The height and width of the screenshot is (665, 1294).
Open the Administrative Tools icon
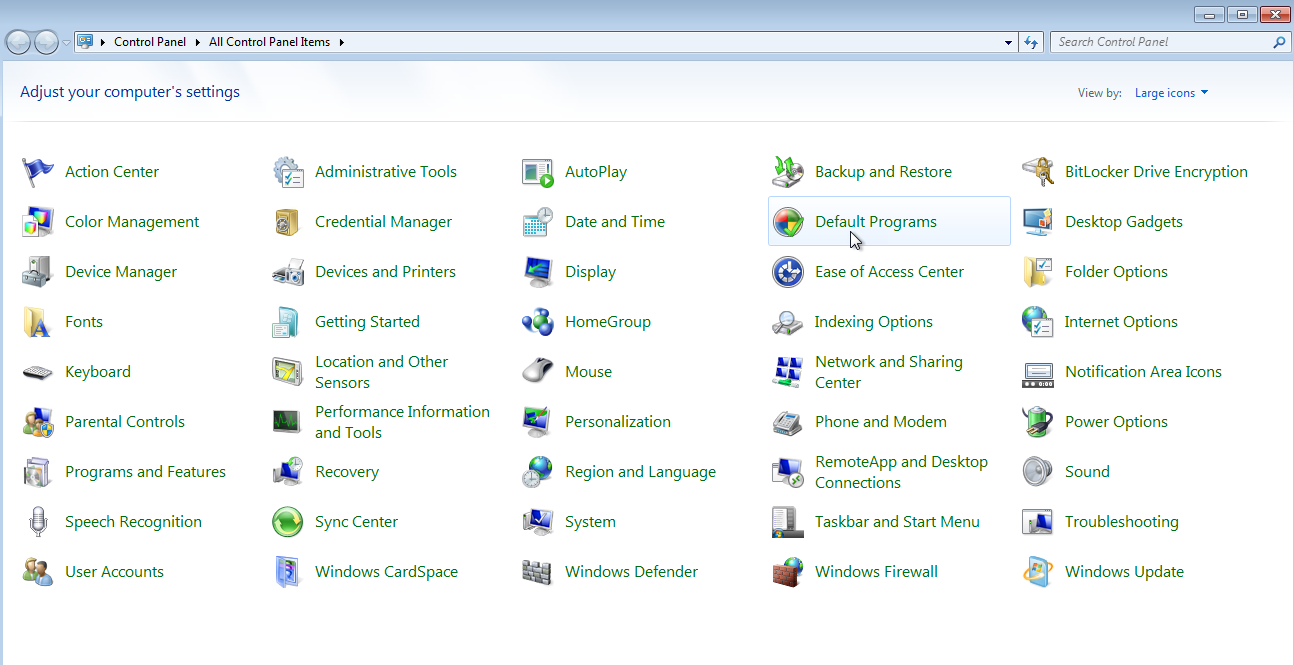(x=288, y=172)
